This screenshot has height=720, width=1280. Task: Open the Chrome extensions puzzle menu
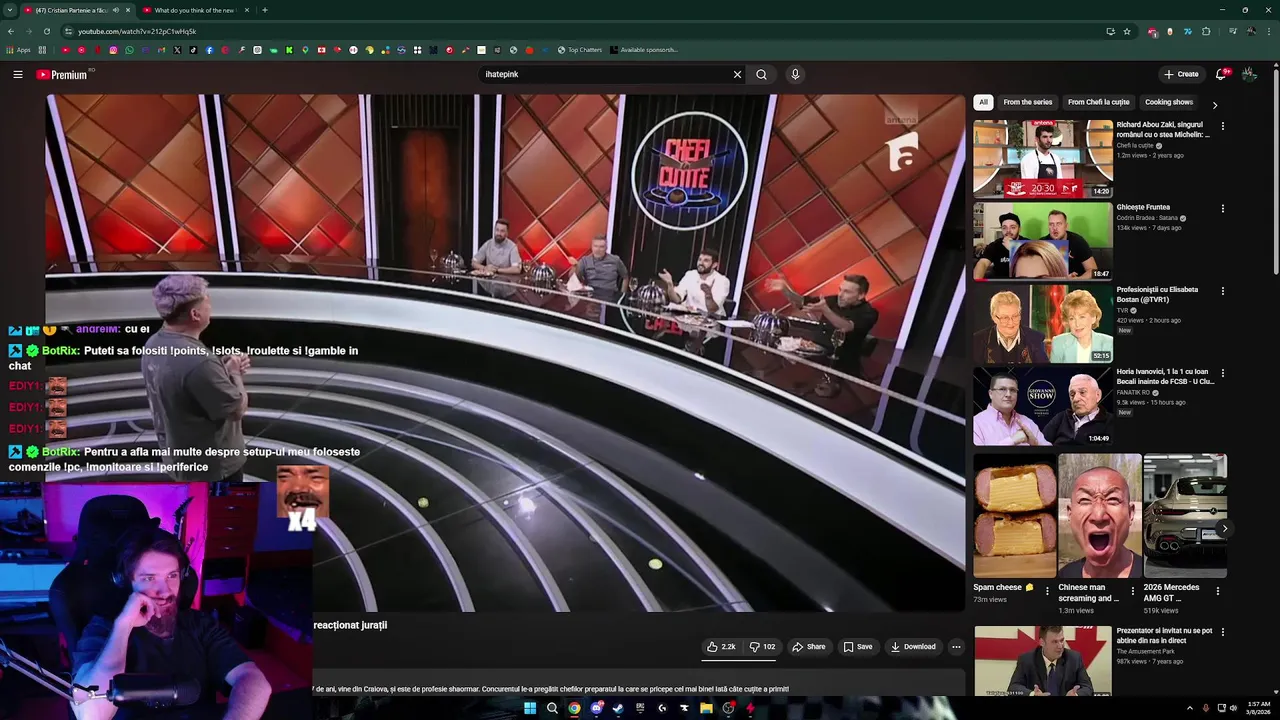tap(1206, 31)
